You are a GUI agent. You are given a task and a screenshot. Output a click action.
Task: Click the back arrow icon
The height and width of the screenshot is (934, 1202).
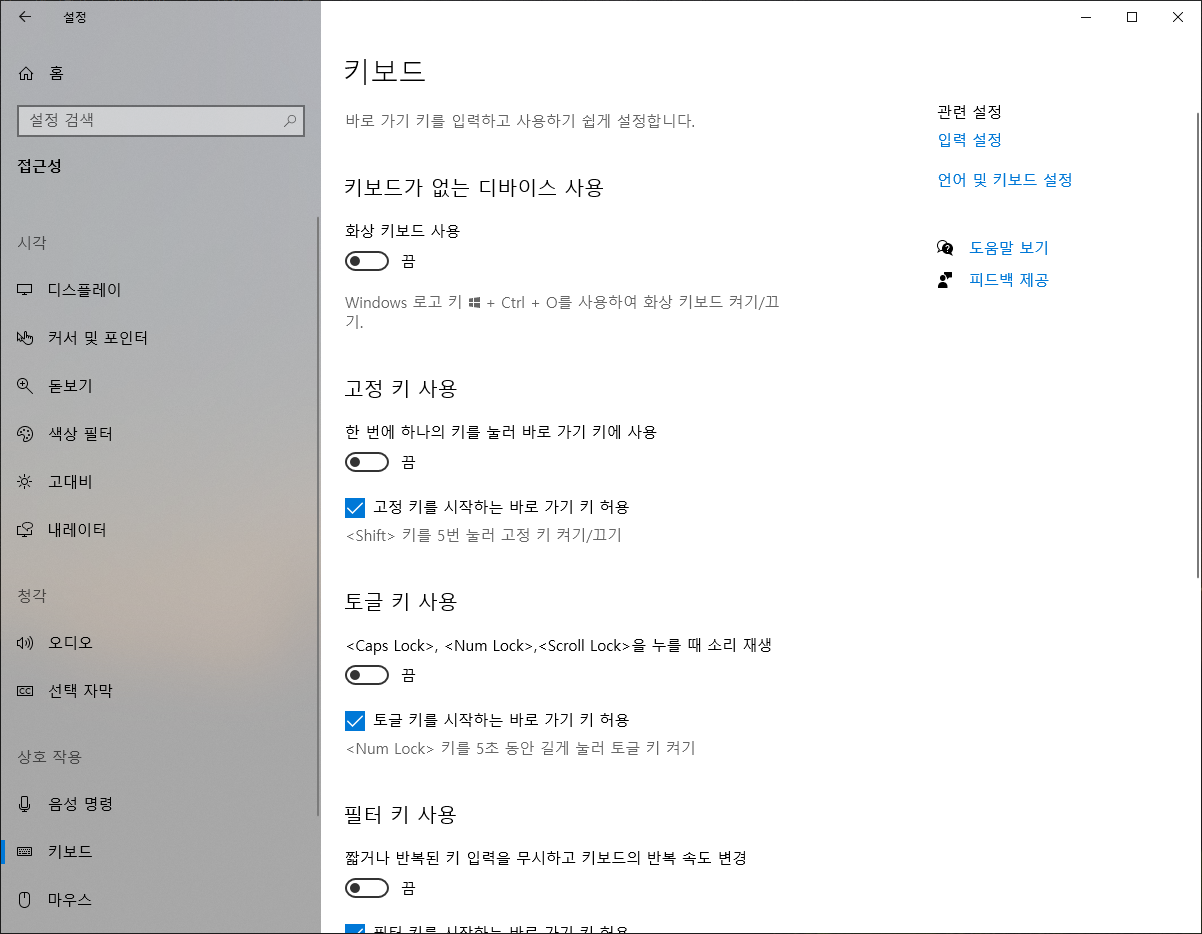[x=25, y=17]
